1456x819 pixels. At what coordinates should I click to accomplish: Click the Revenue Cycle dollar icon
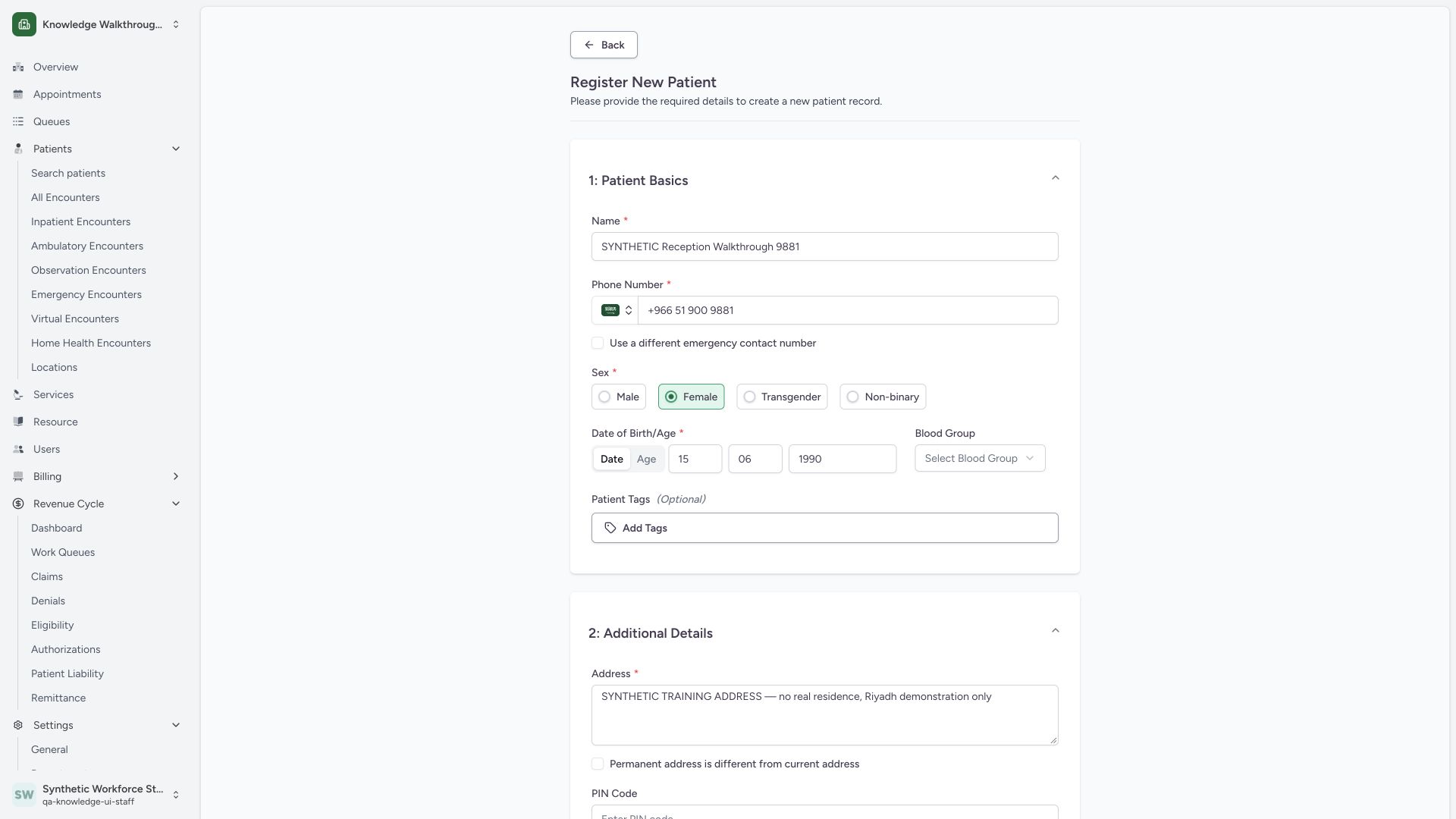(18, 504)
